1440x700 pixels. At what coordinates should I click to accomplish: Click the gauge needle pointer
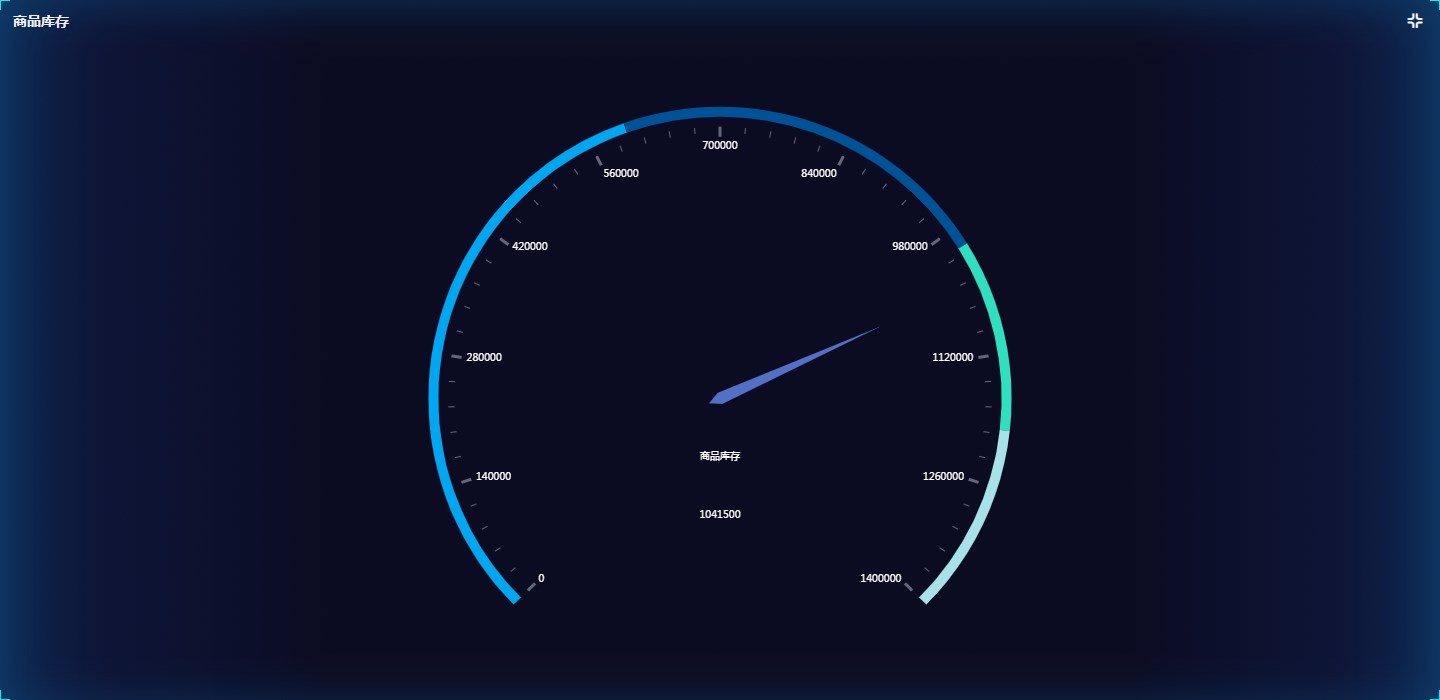click(x=800, y=364)
